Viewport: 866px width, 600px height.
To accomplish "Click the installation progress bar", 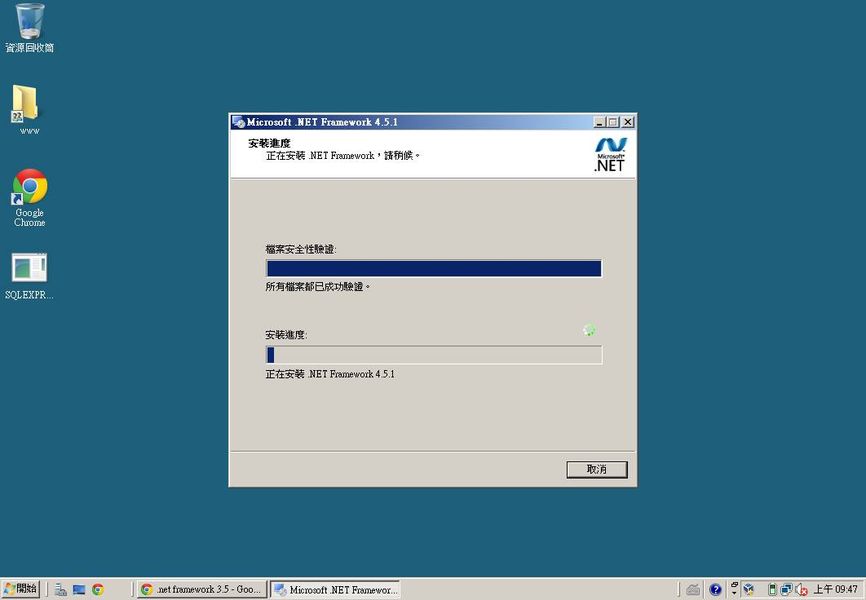I will pyautogui.click(x=433, y=355).
